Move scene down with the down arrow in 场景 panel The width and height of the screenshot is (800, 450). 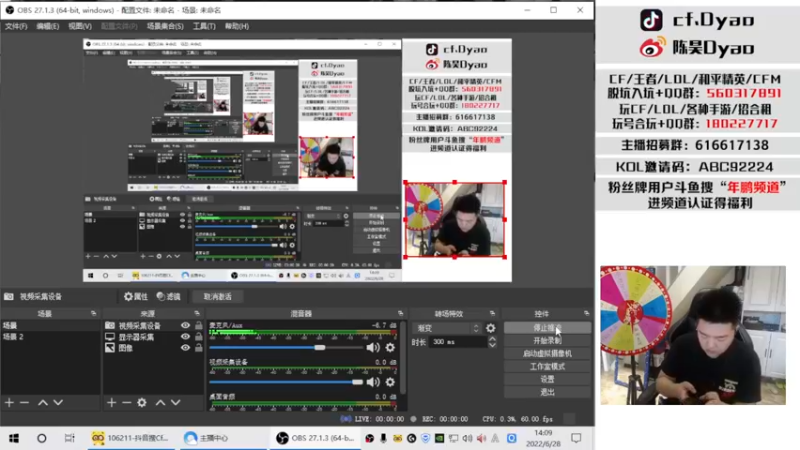pyautogui.click(x=58, y=403)
